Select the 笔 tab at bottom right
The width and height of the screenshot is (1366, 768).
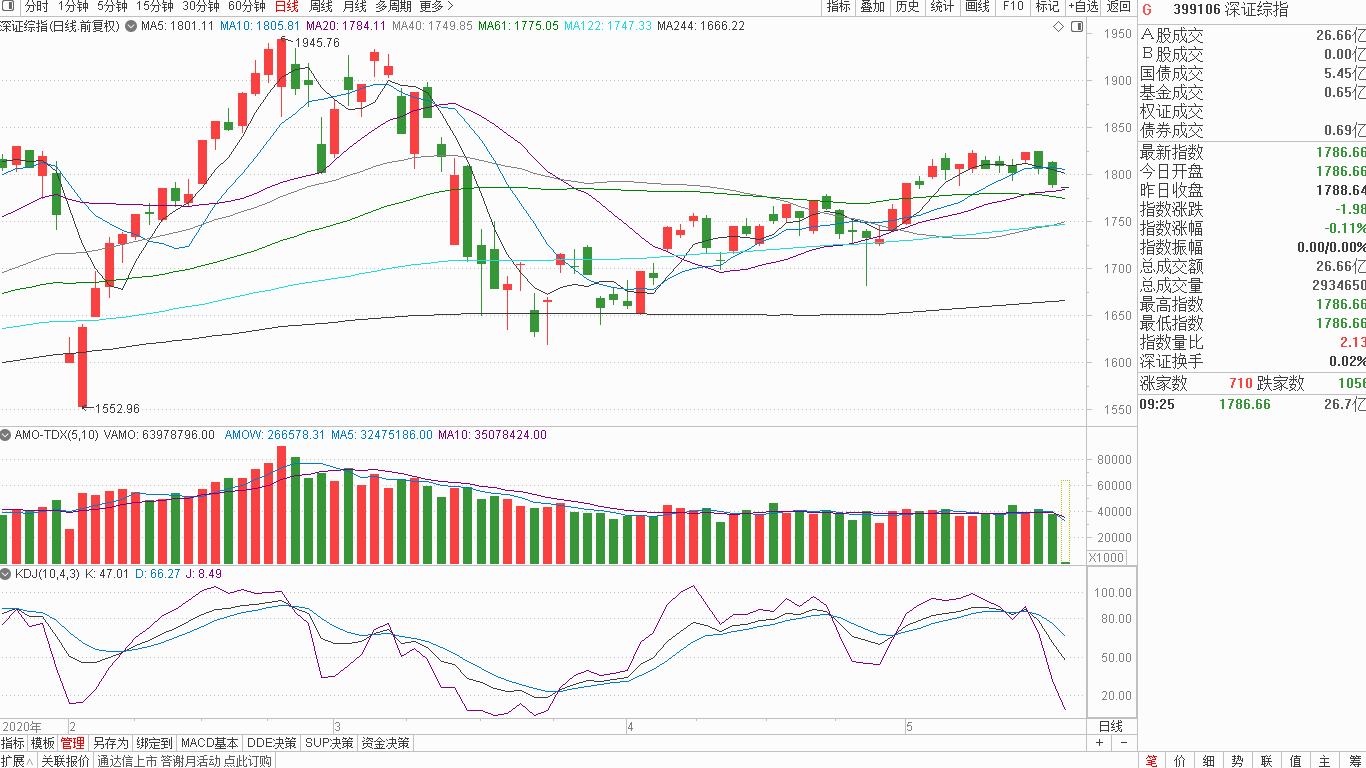click(x=1151, y=761)
